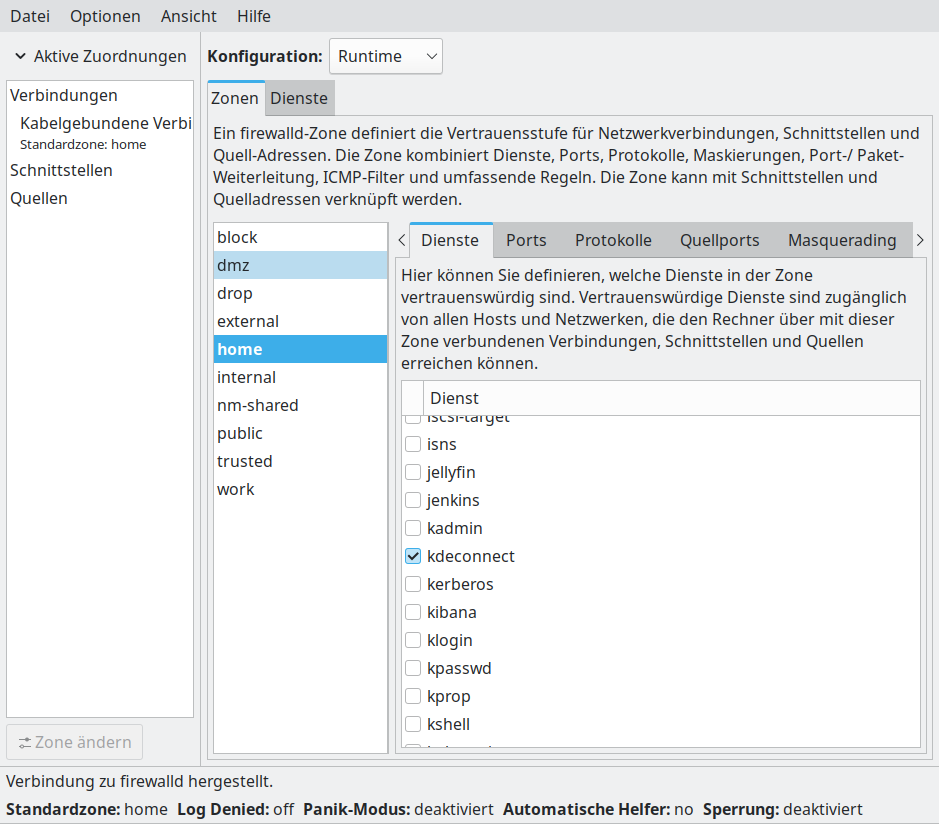Enable the kpasswd service checkbox
The width and height of the screenshot is (939, 824).
(413, 668)
